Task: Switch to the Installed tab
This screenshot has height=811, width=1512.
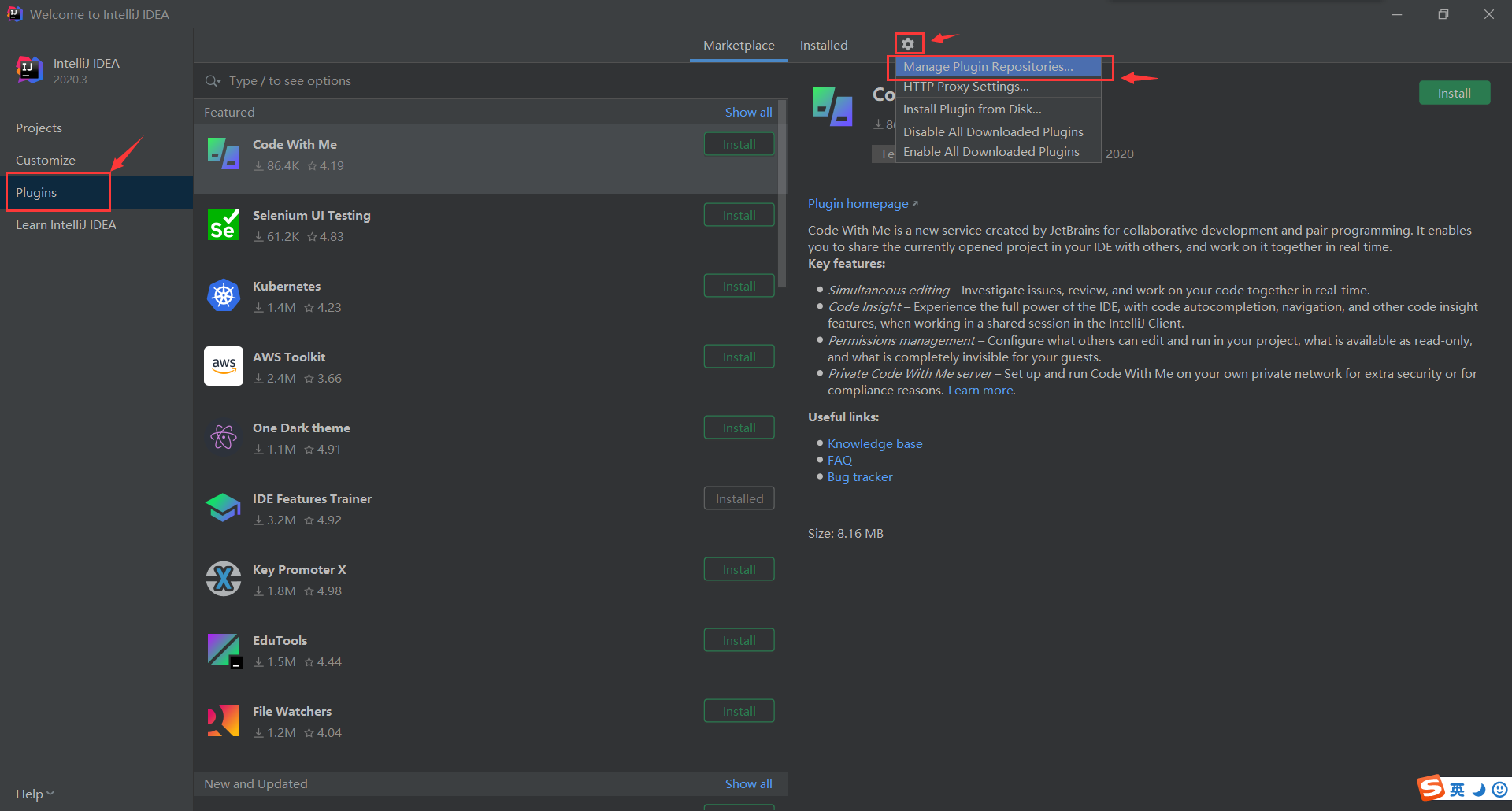Action: [824, 46]
